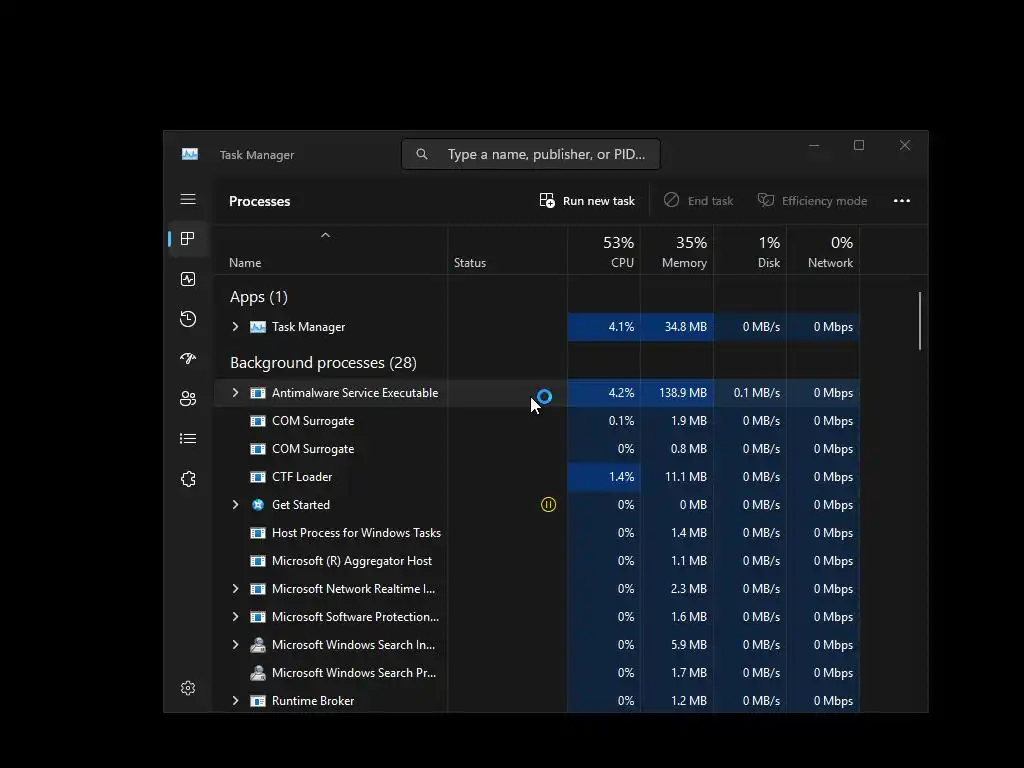Screen dimensions: 1024x768
Task: Click the 34.8 MB memory cell
Action: pos(677,327)
